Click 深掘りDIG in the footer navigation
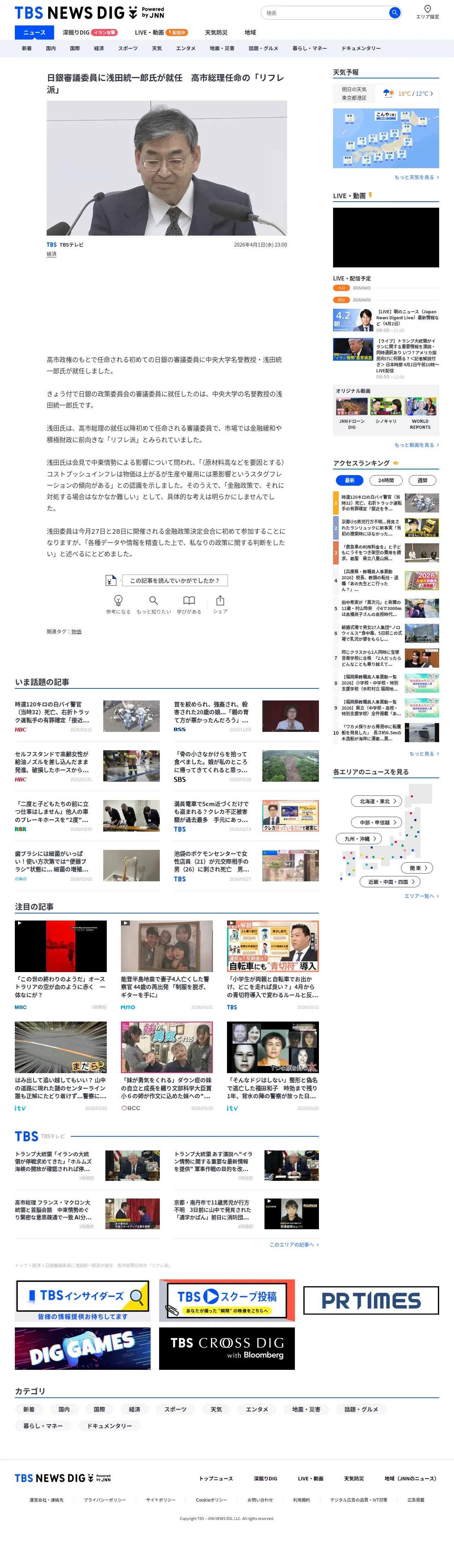This screenshot has height=1568, width=454. [266, 1479]
